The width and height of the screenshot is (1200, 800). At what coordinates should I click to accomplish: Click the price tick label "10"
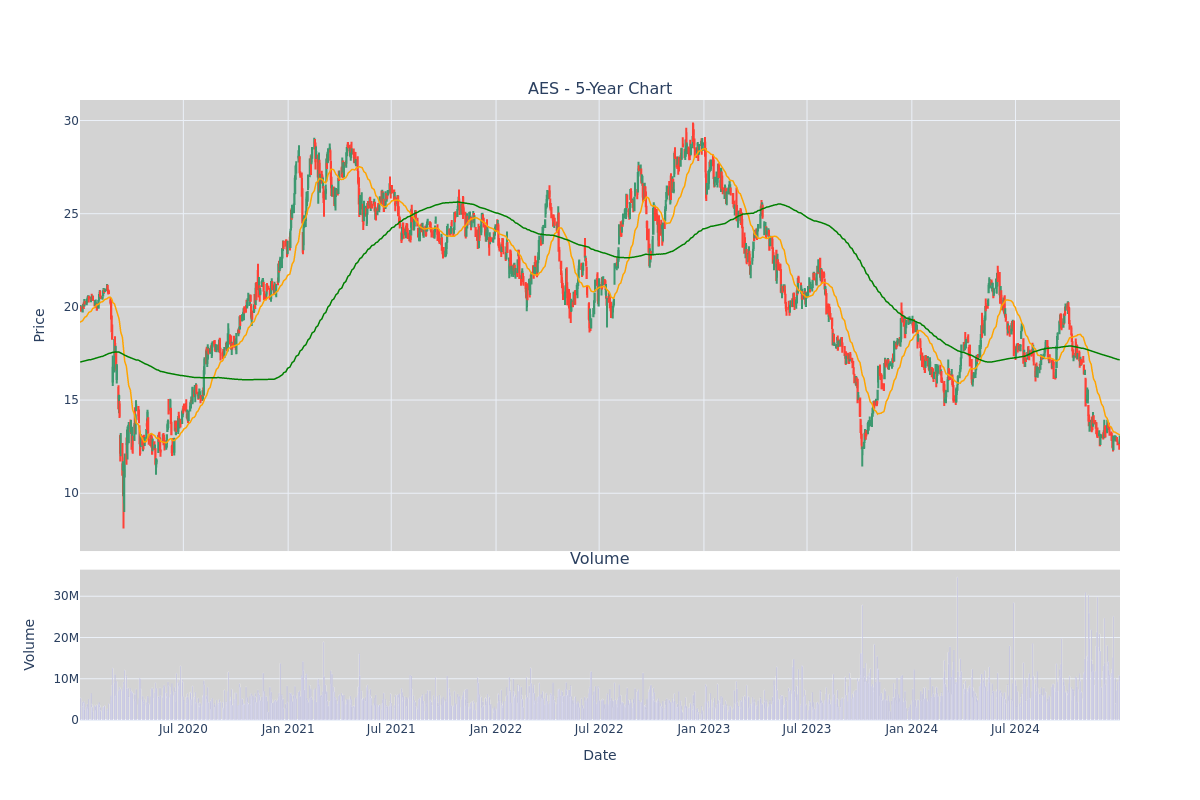pos(71,493)
